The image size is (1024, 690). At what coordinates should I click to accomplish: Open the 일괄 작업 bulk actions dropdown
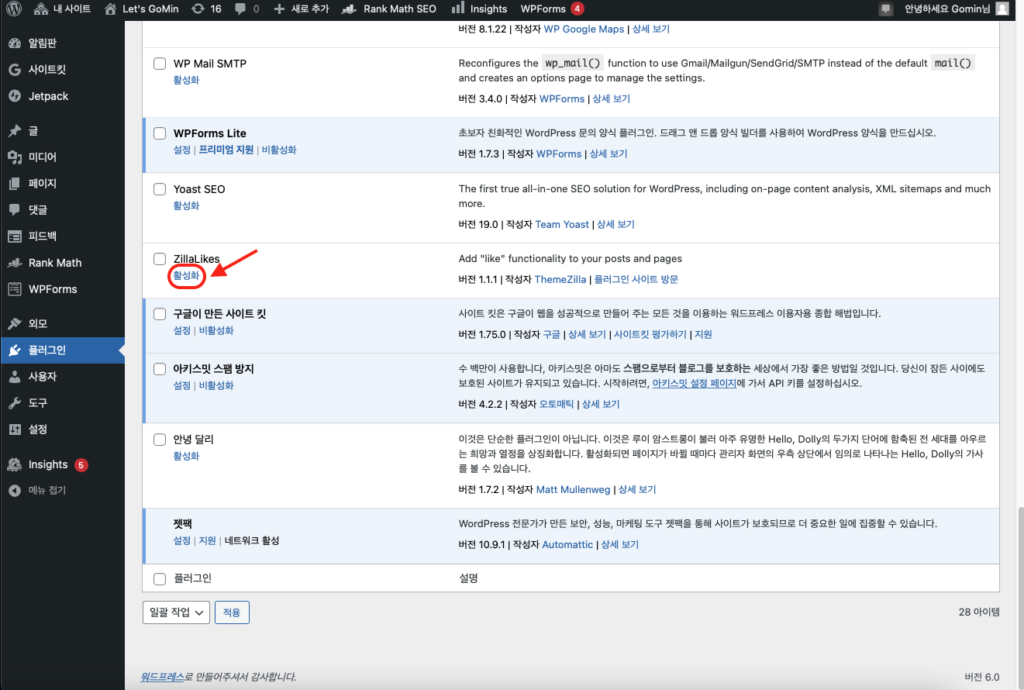pos(176,612)
